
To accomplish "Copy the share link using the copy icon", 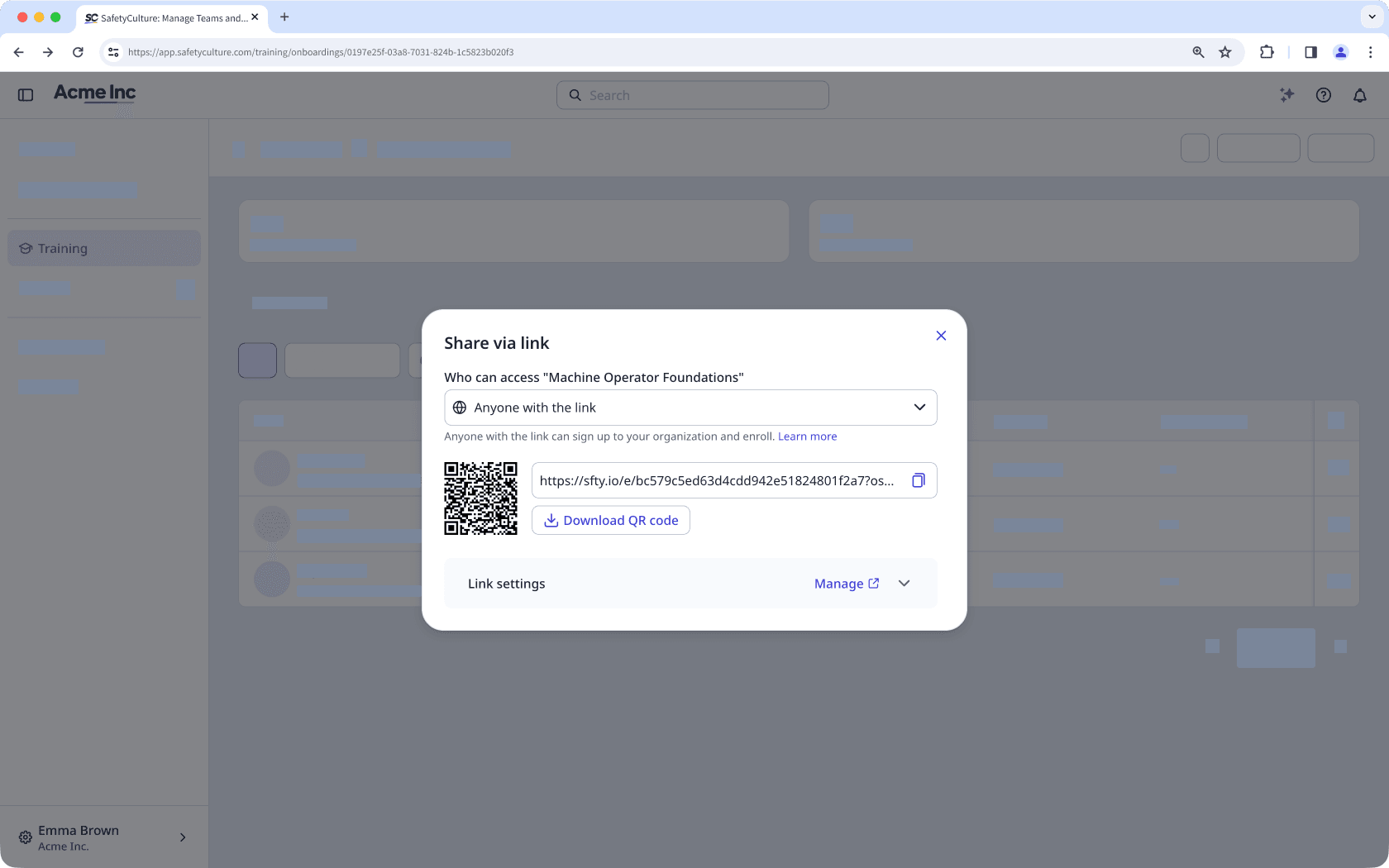I will [918, 480].
